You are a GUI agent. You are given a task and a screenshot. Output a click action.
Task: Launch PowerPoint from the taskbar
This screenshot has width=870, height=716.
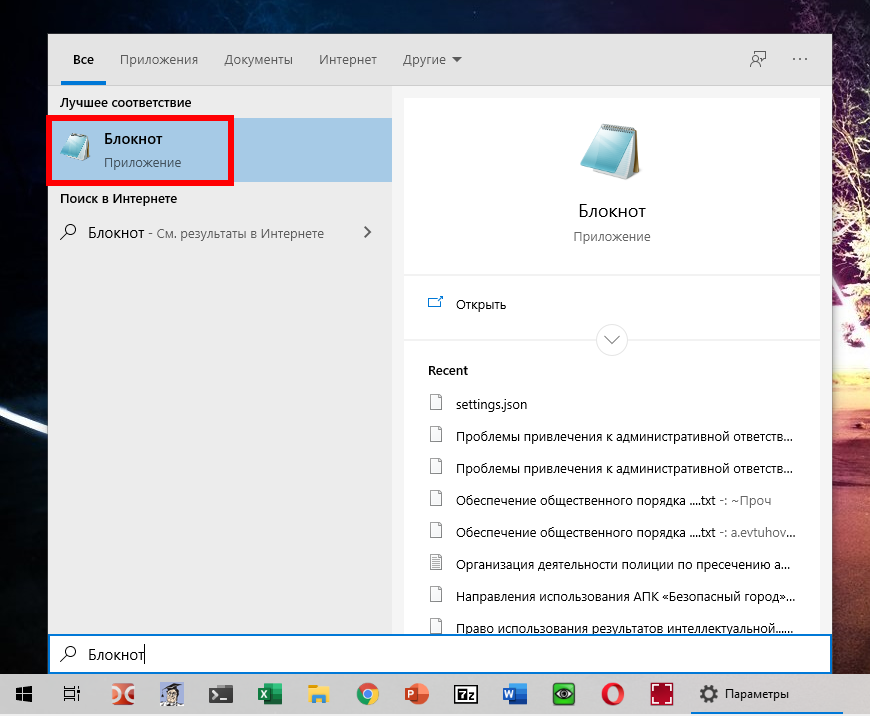tap(417, 694)
